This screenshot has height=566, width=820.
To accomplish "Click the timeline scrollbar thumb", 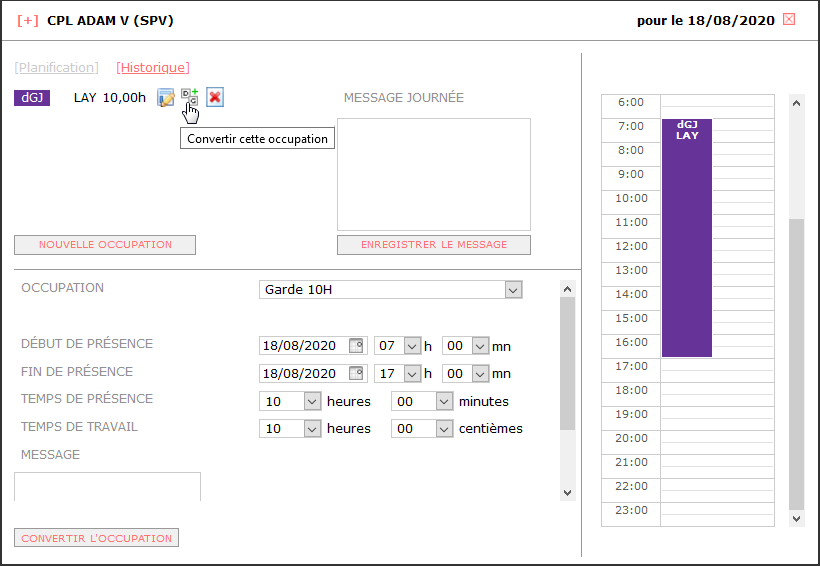I will (x=796, y=364).
